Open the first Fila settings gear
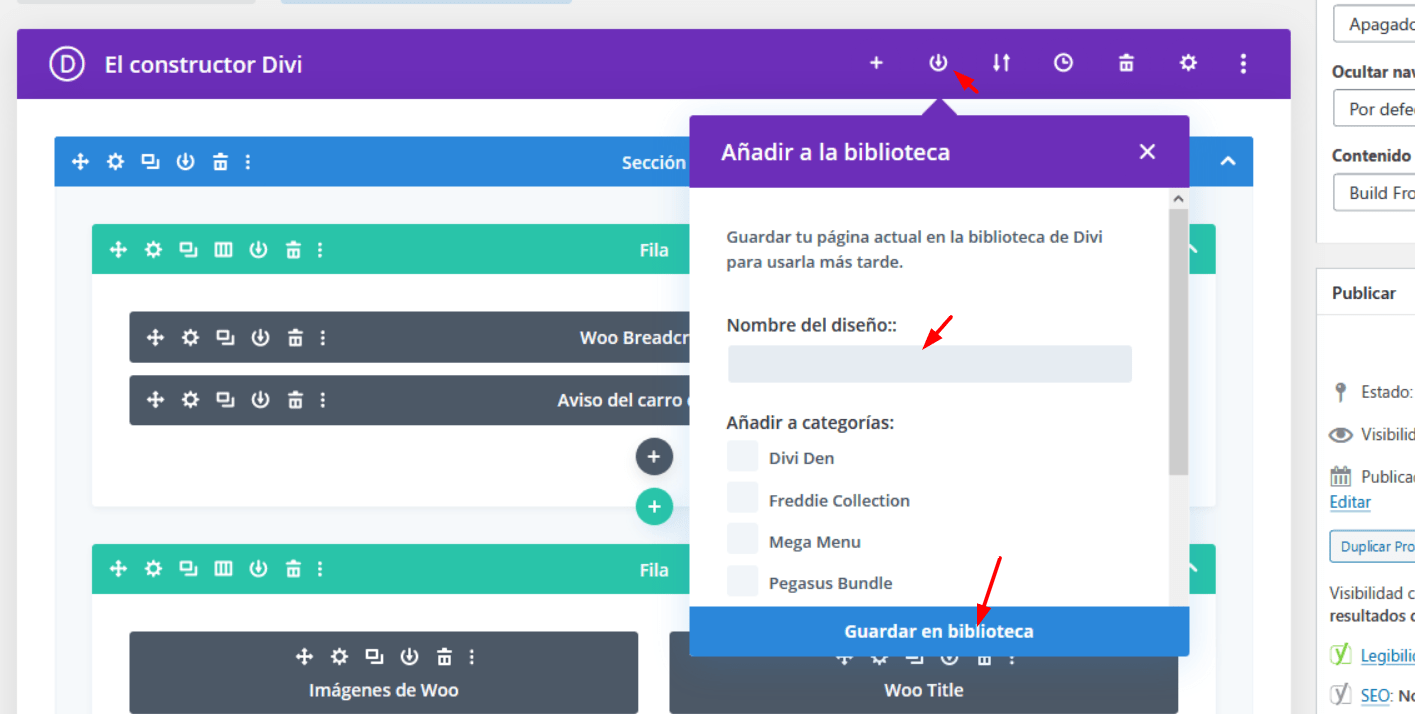 click(x=153, y=250)
